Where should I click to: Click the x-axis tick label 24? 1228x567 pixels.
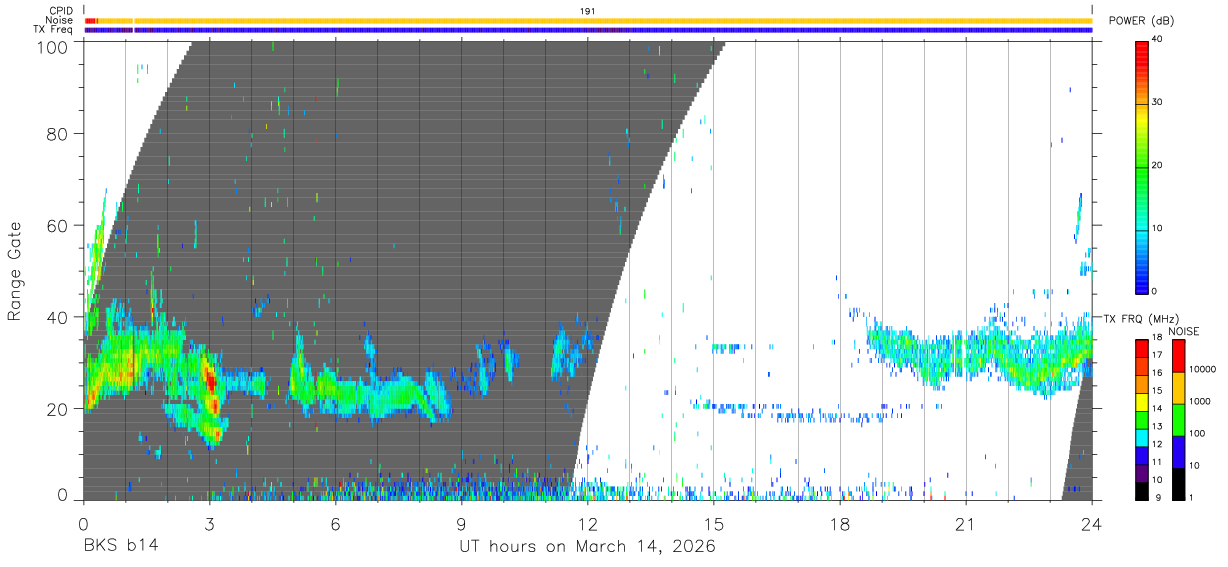pyautogui.click(x=1092, y=524)
